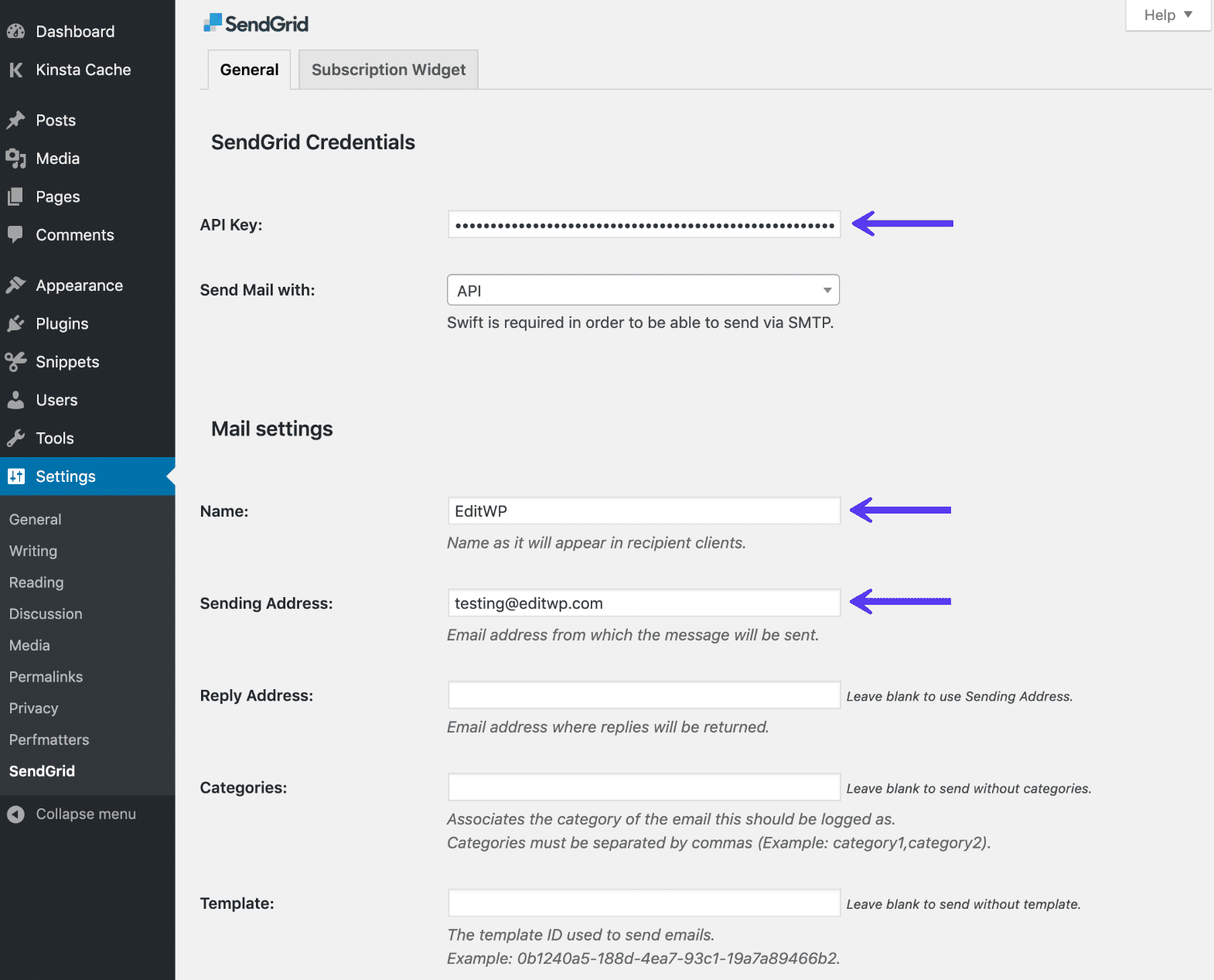Expand the Help dropdown
Image resolution: width=1214 pixels, height=980 pixels.
point(1168,15)
